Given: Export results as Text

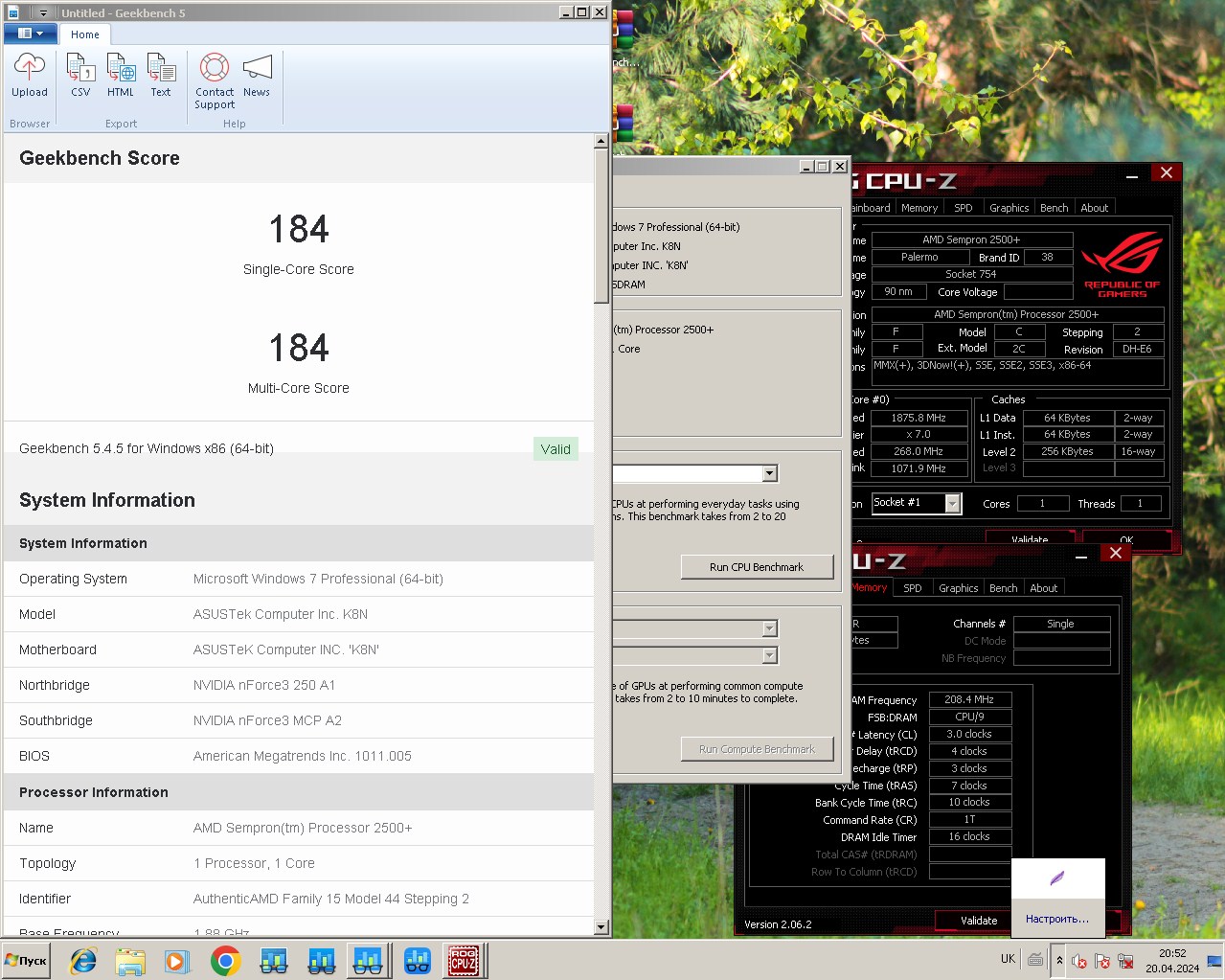Looking at the screenshot, I should pyautogui.click(x=161, y=75).
